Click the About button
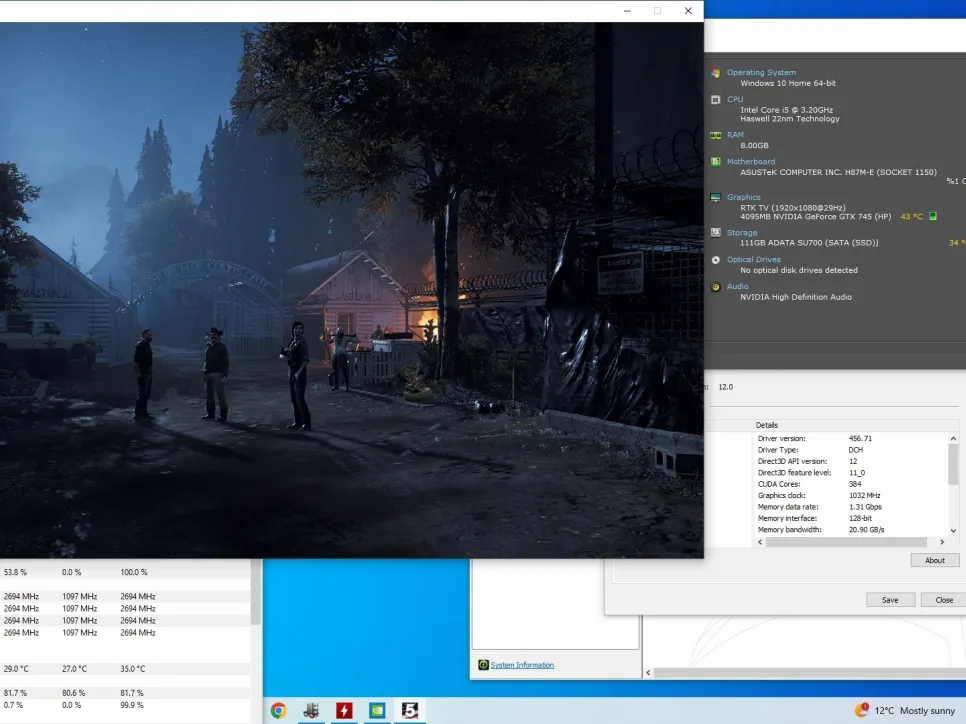This screenshot has height=724, width=966. point(935,560)
